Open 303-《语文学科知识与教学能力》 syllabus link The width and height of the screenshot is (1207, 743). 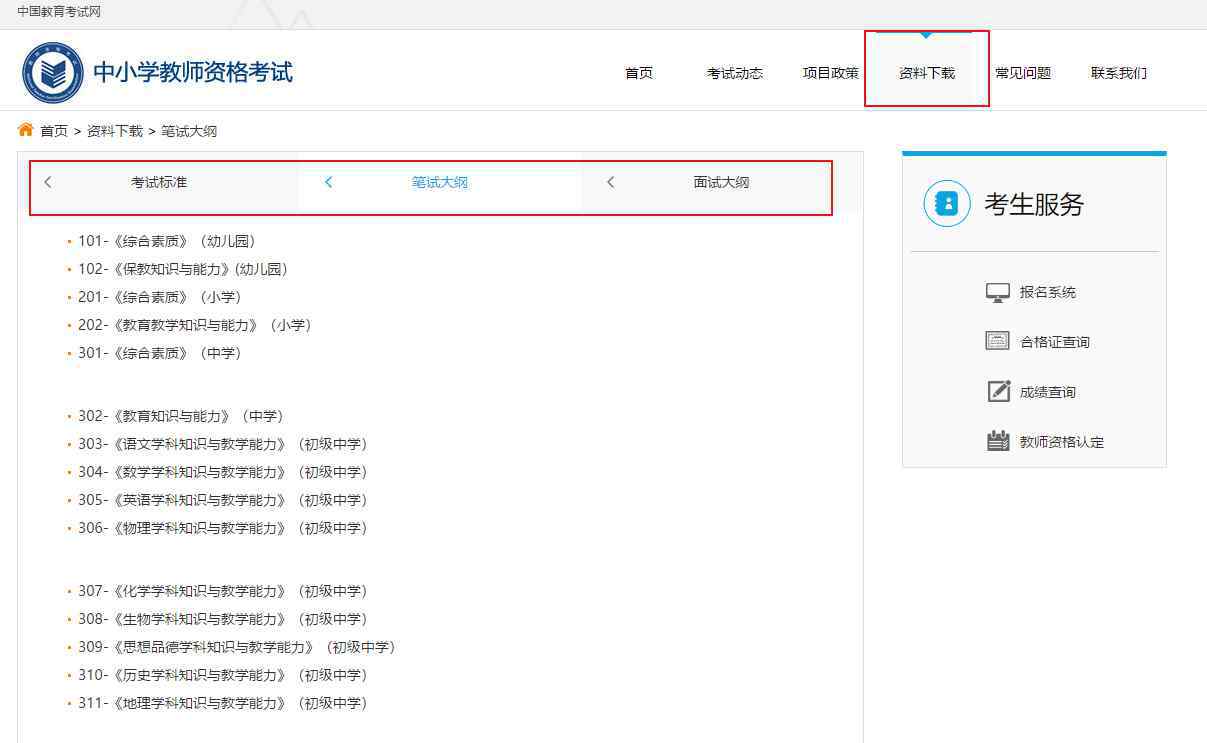click(x=222, y=444)
